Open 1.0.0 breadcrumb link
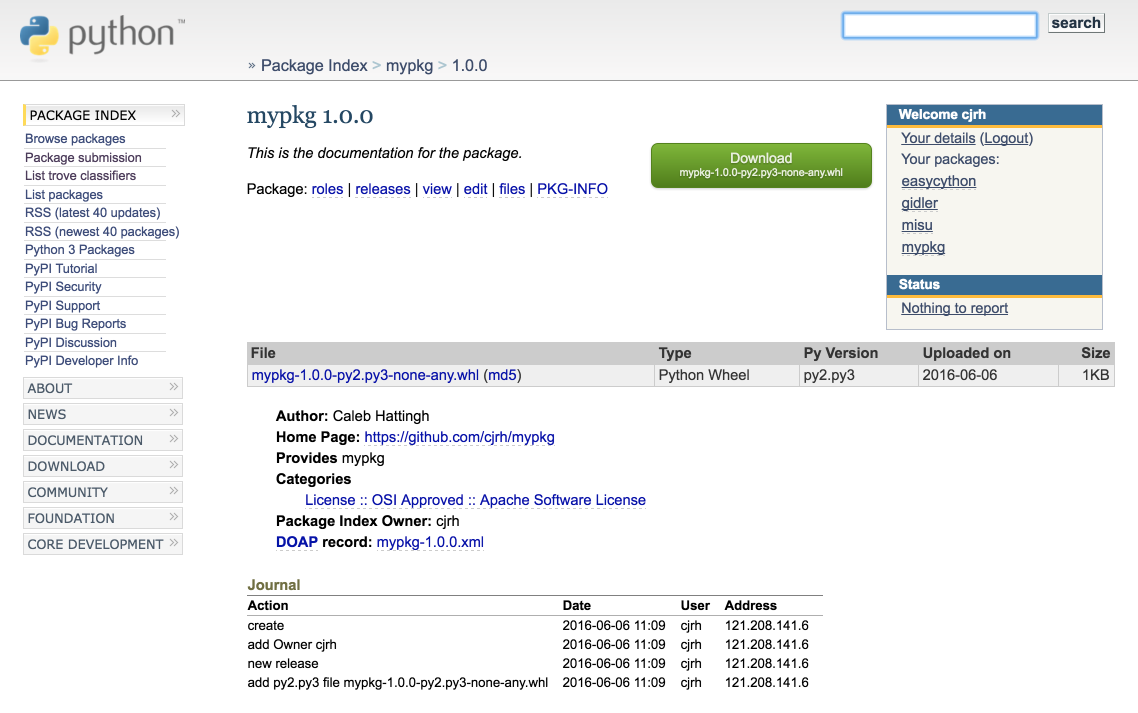 470,65
